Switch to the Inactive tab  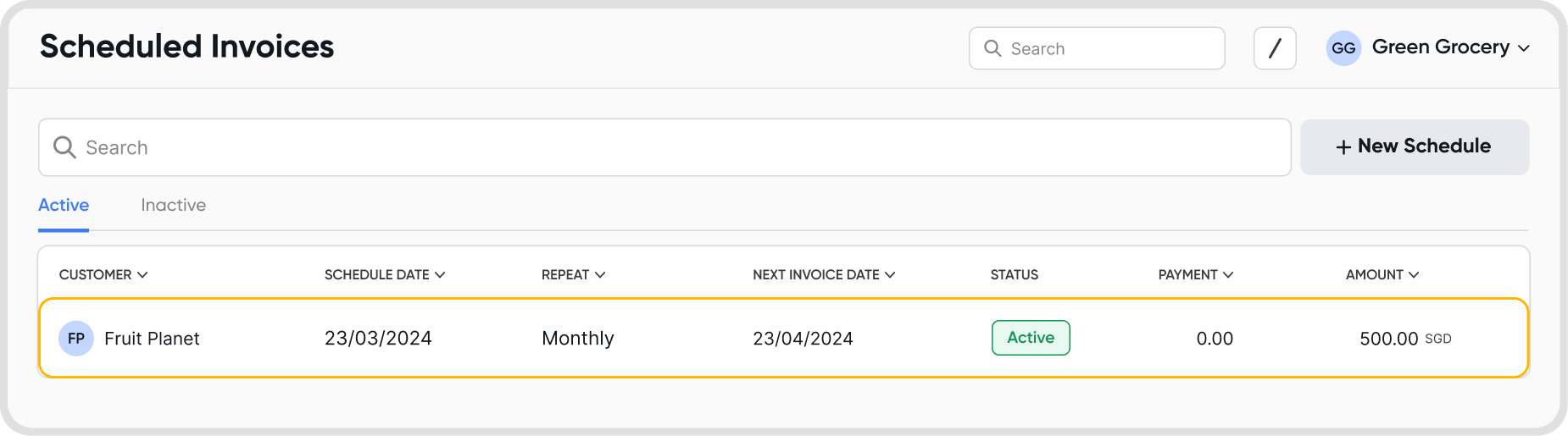click(x=174, y=205)
